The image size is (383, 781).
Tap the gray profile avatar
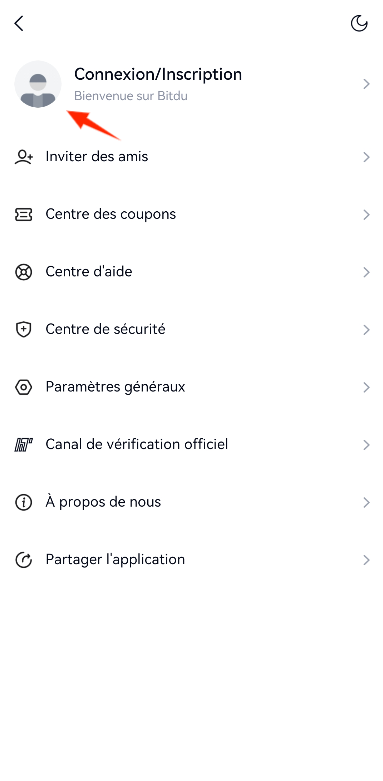(38, 84)
